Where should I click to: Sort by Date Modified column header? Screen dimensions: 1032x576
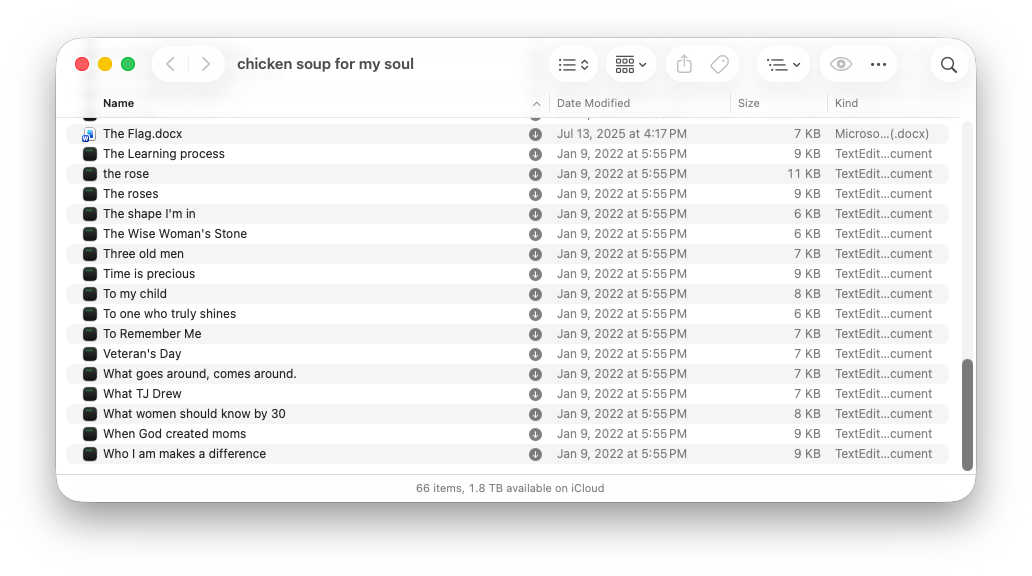[593, 103]
